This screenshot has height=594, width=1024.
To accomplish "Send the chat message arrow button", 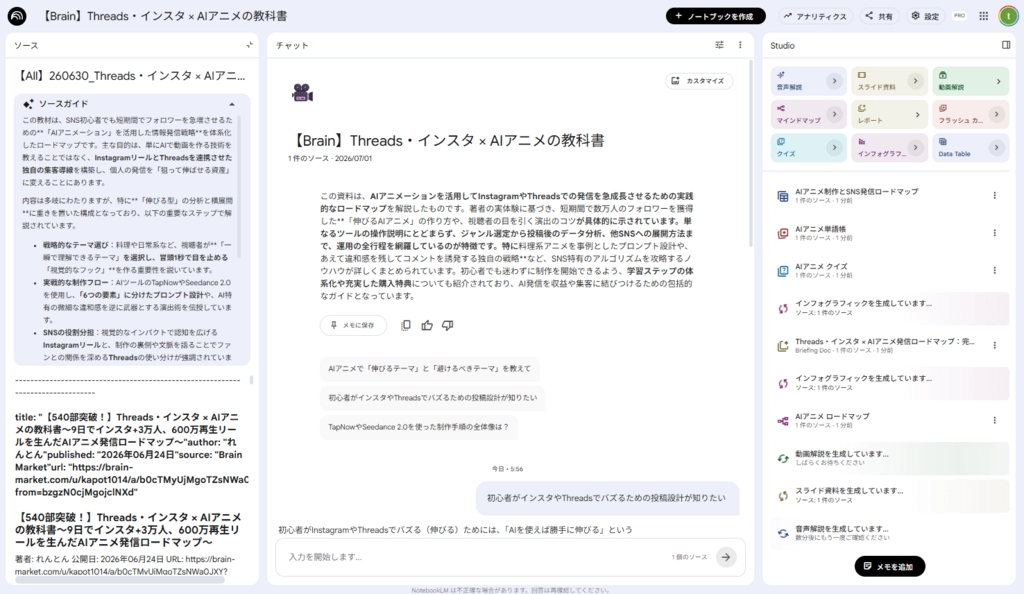I will (x=726, y=557).
